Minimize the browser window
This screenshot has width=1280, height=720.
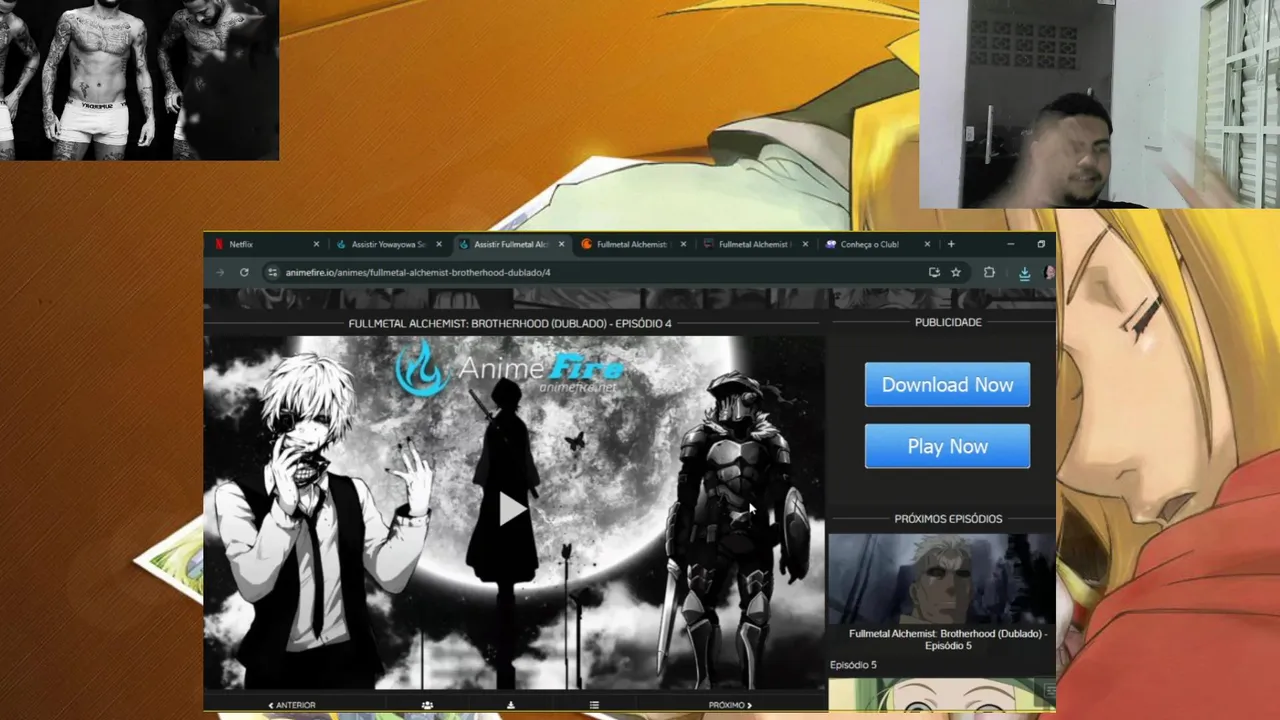(x=1010, y=244)
